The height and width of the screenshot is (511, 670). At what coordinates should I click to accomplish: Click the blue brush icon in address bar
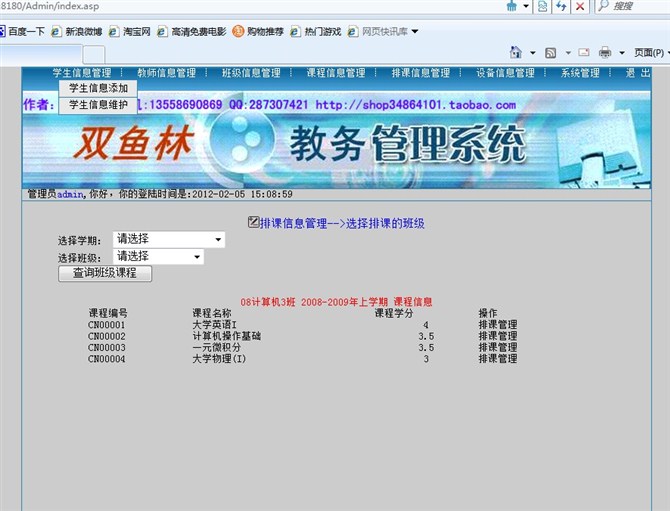512,7
